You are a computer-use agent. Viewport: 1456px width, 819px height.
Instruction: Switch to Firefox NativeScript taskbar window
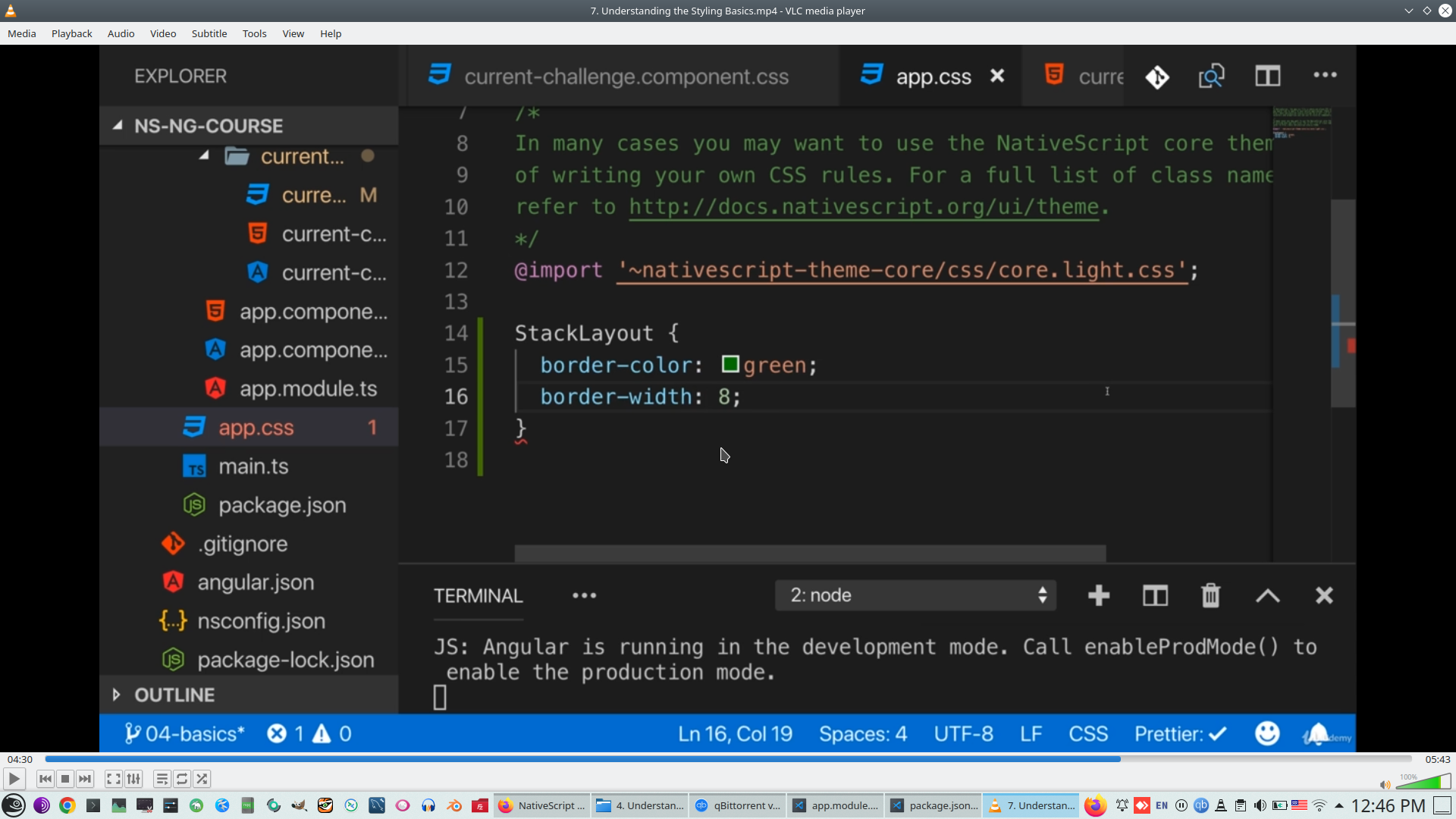[x=541, y=805]
